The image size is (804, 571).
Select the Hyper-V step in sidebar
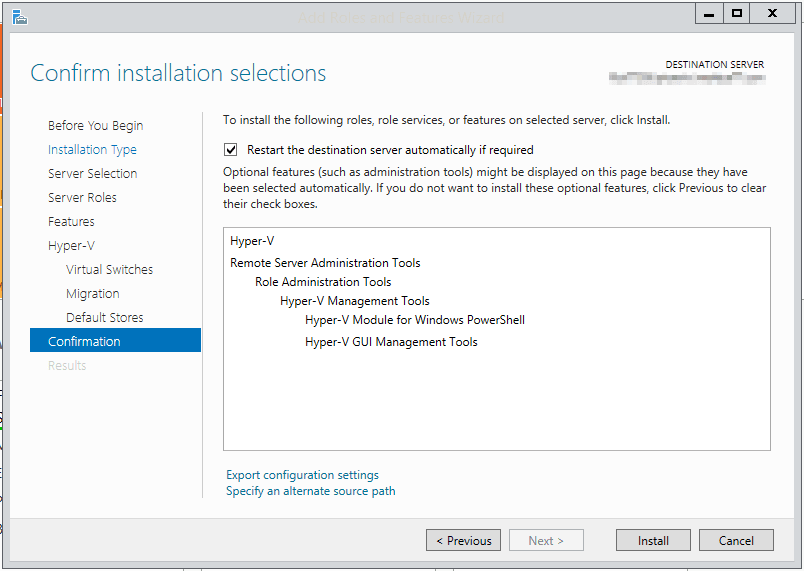[71, 246]
